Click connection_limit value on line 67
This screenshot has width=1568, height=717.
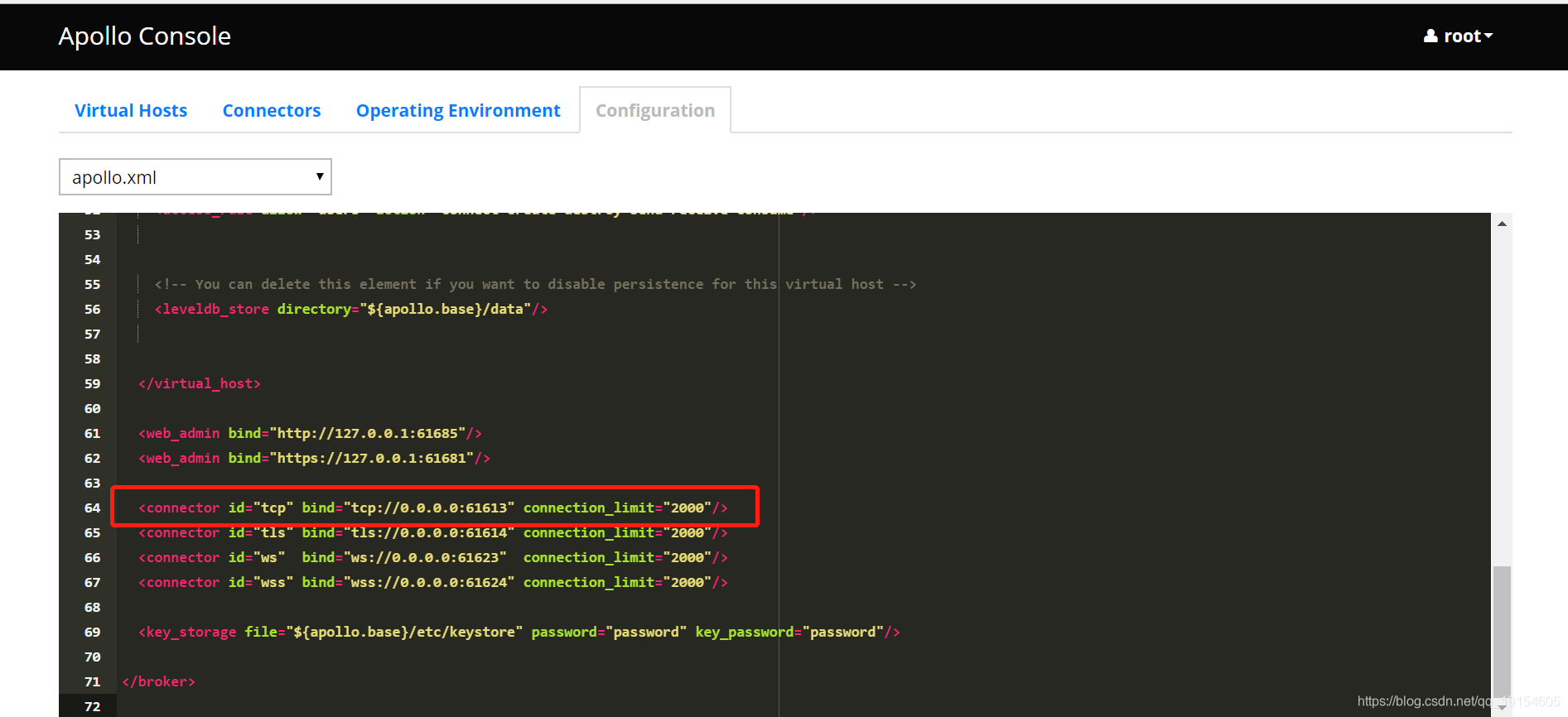tap(687, 582)
